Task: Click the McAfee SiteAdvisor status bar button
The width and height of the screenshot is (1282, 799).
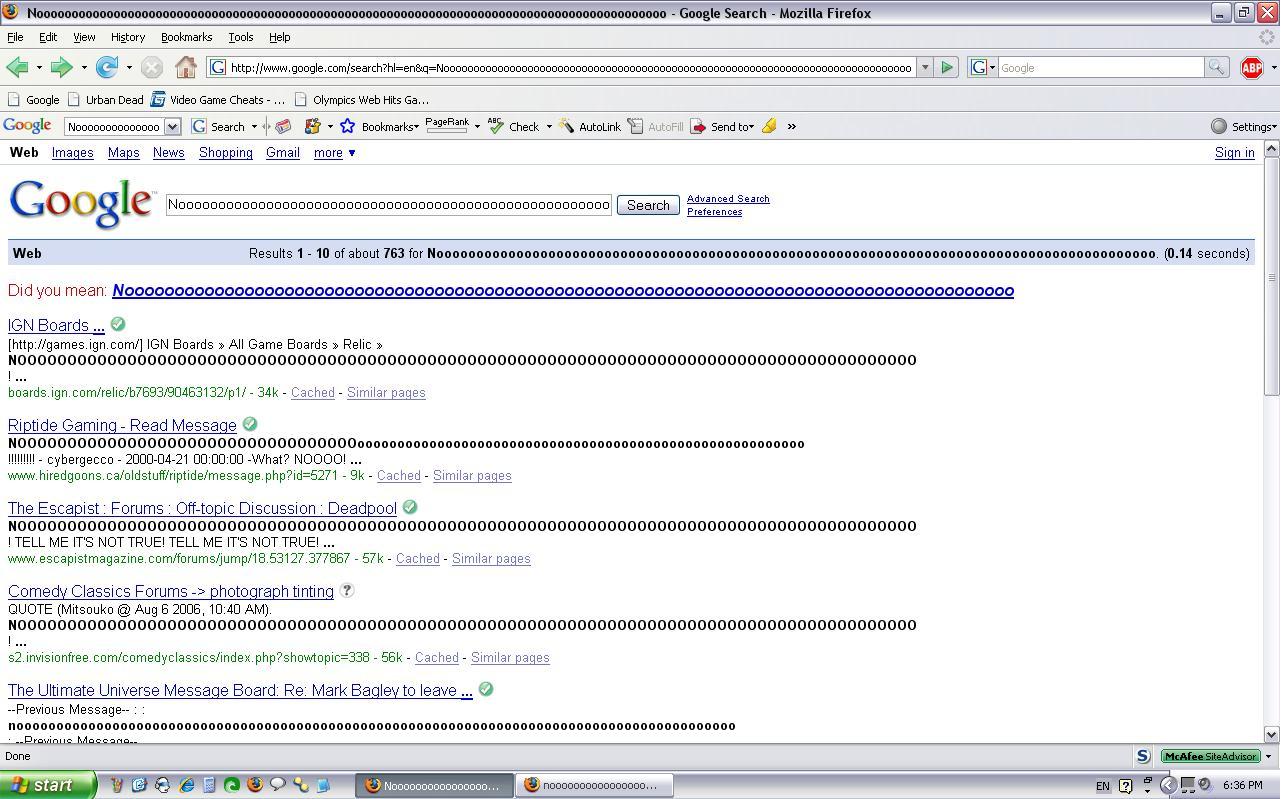Action: (x=1210, y=757)
